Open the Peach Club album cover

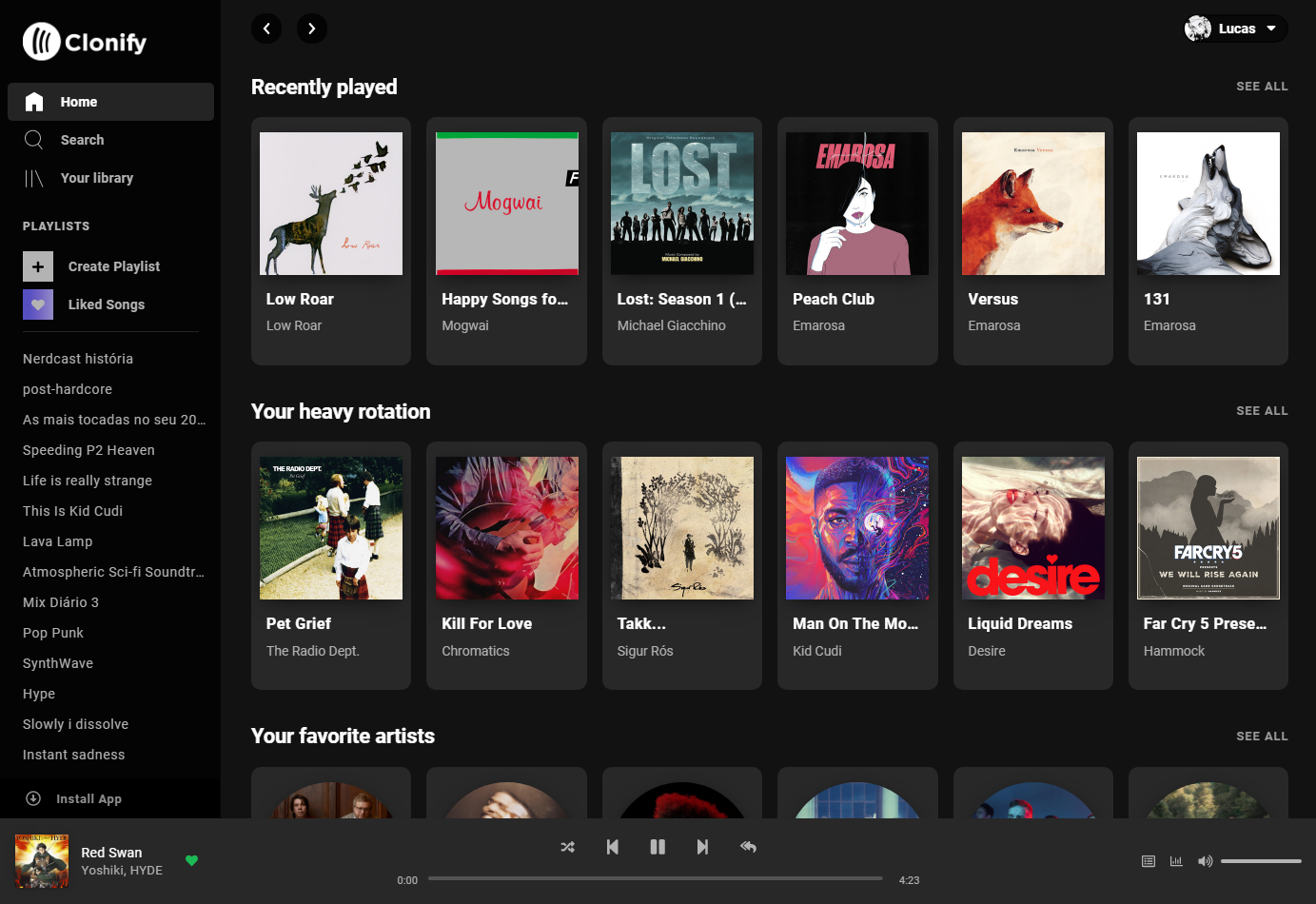(857, 204)
